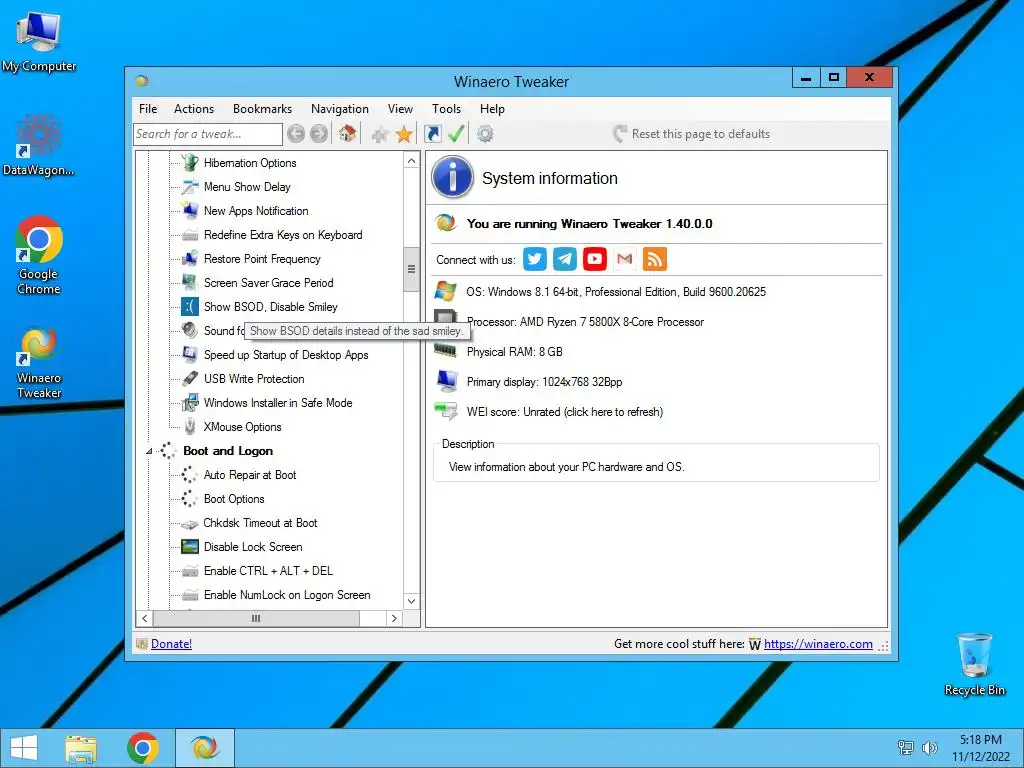Screen dimensions: 1024x768
Task: Open the RSS feed icon
Action: 655,259
